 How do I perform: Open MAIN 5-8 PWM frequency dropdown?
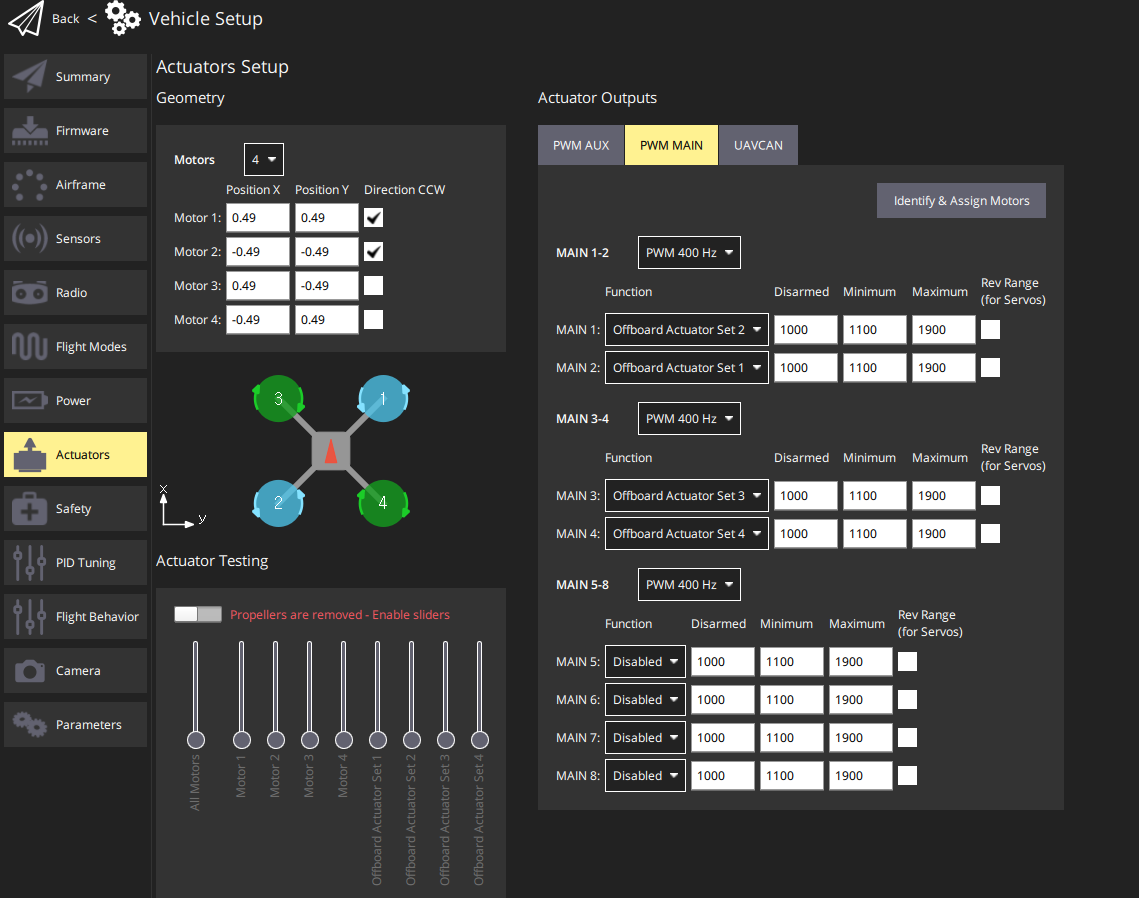689,585
